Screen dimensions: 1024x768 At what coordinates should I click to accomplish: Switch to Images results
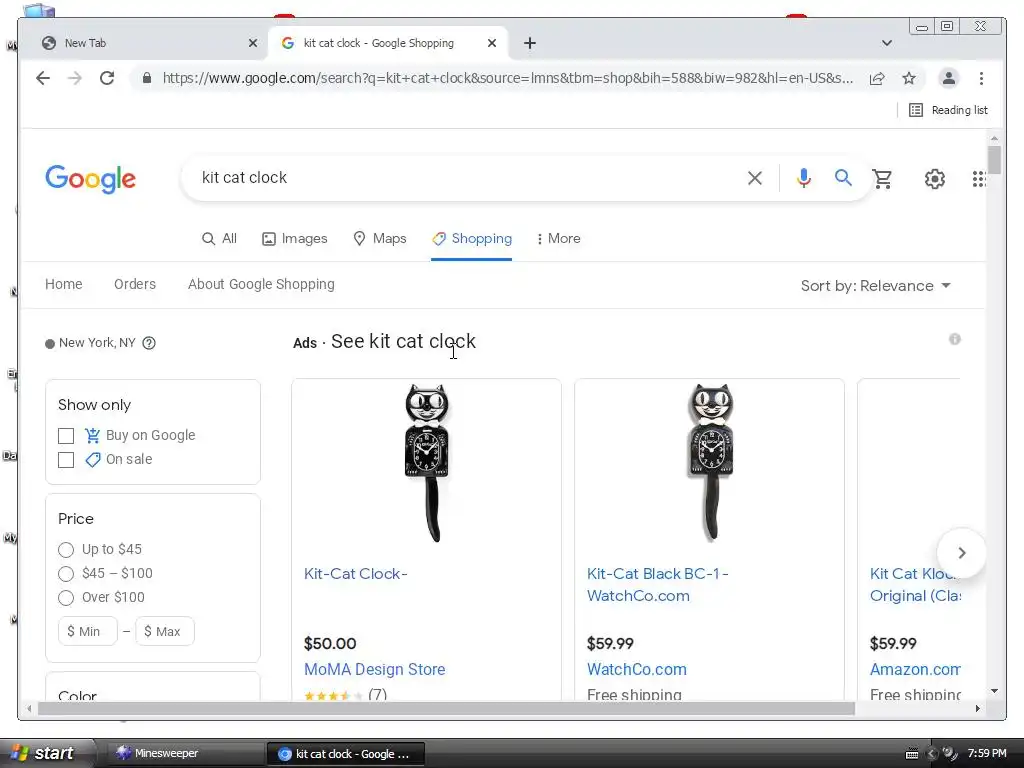(295, 238)
